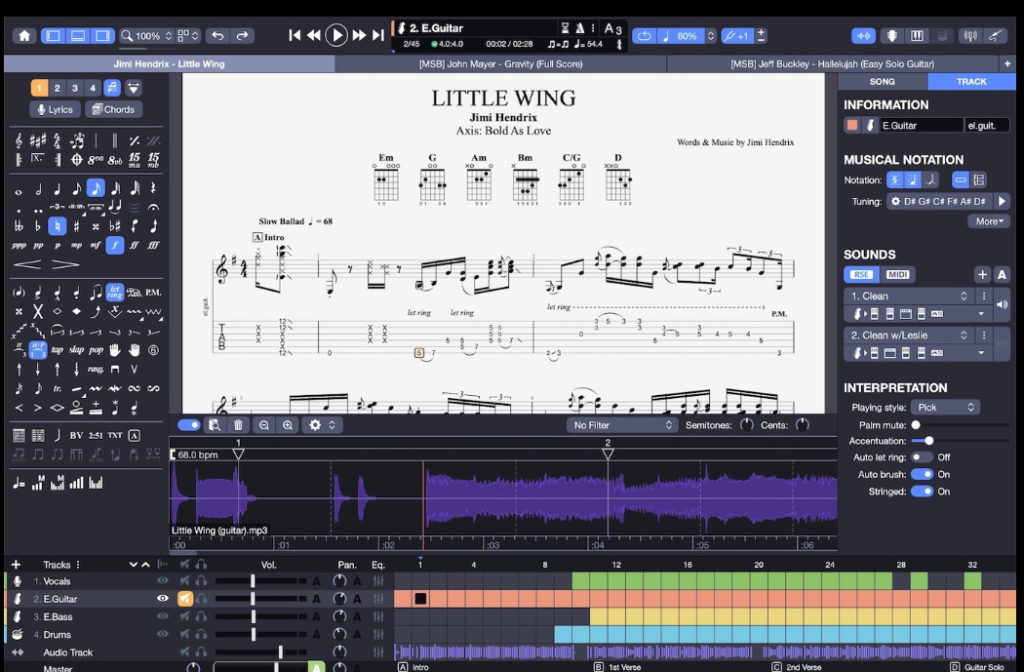Switch to the SONG tab

coord(882,81)
